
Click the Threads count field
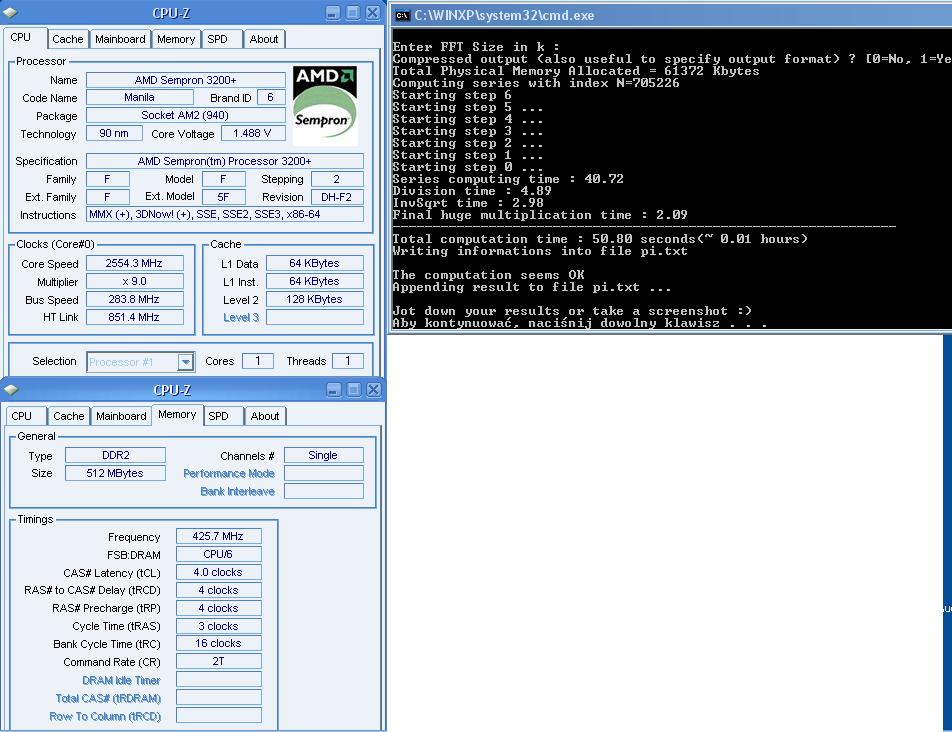(348, 361)
